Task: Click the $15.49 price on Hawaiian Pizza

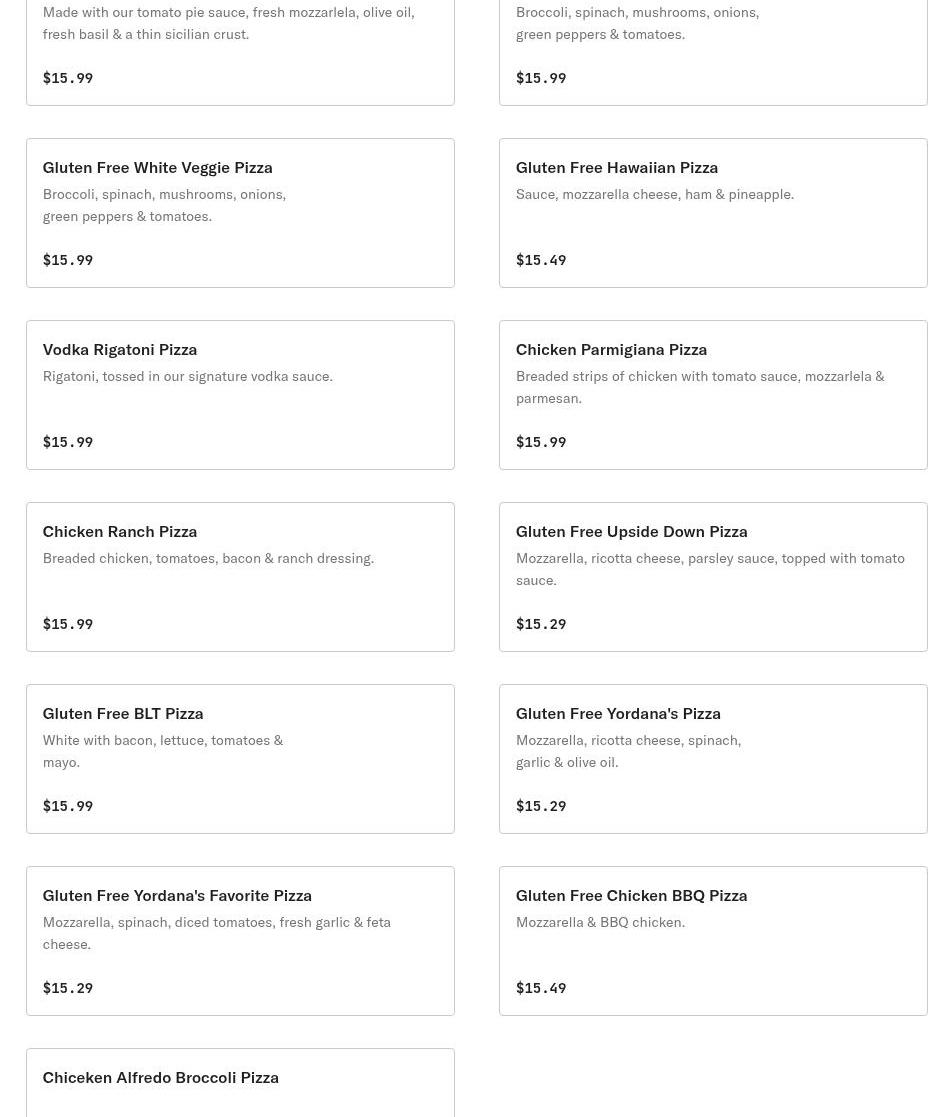Action: click(x=540, y=260)
